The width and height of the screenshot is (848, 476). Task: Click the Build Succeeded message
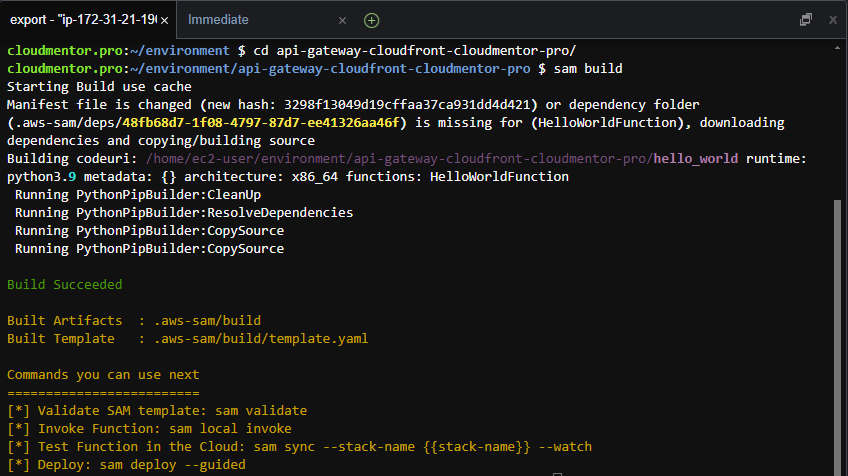65,285
